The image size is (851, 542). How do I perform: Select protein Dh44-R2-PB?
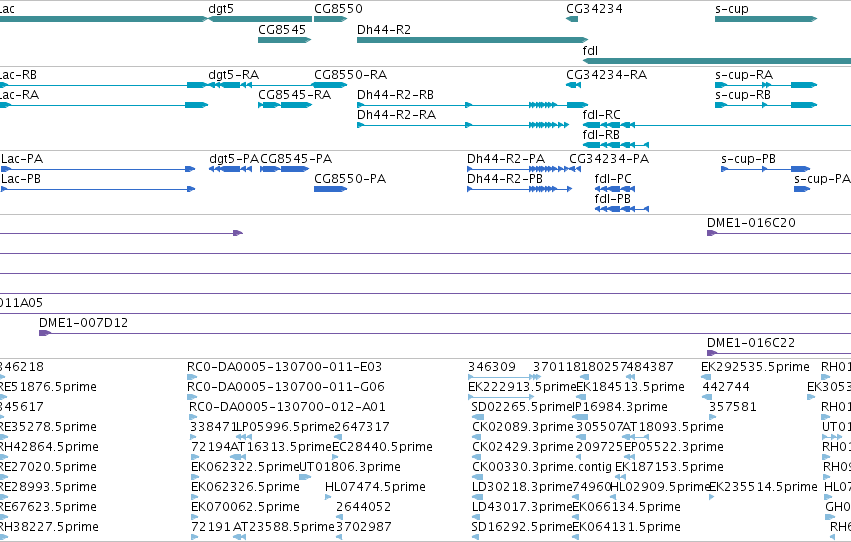pyautogui.click(x=505, y=179)
